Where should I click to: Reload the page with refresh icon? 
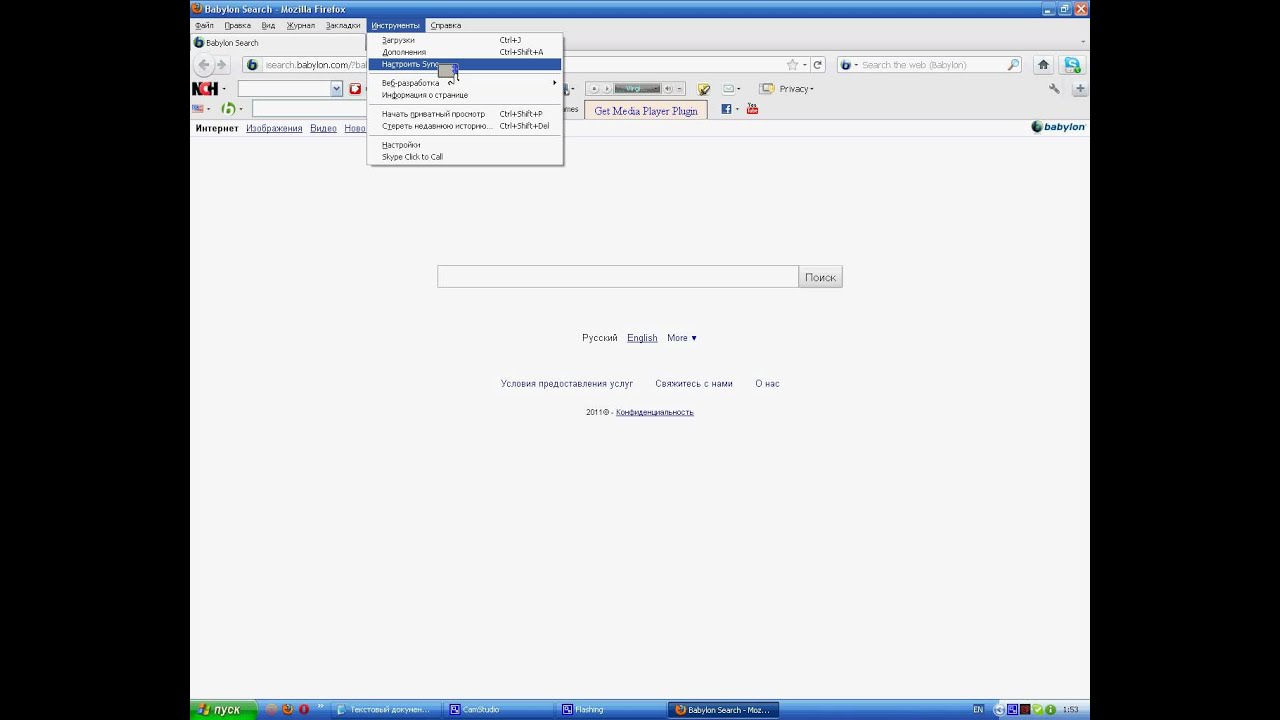[x=817, y=65]
